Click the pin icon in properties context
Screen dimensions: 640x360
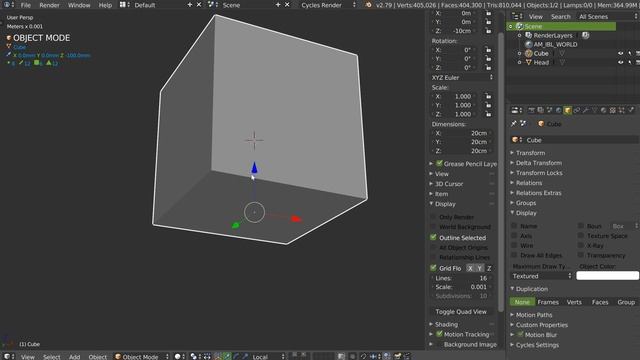[x=514, y=123]
